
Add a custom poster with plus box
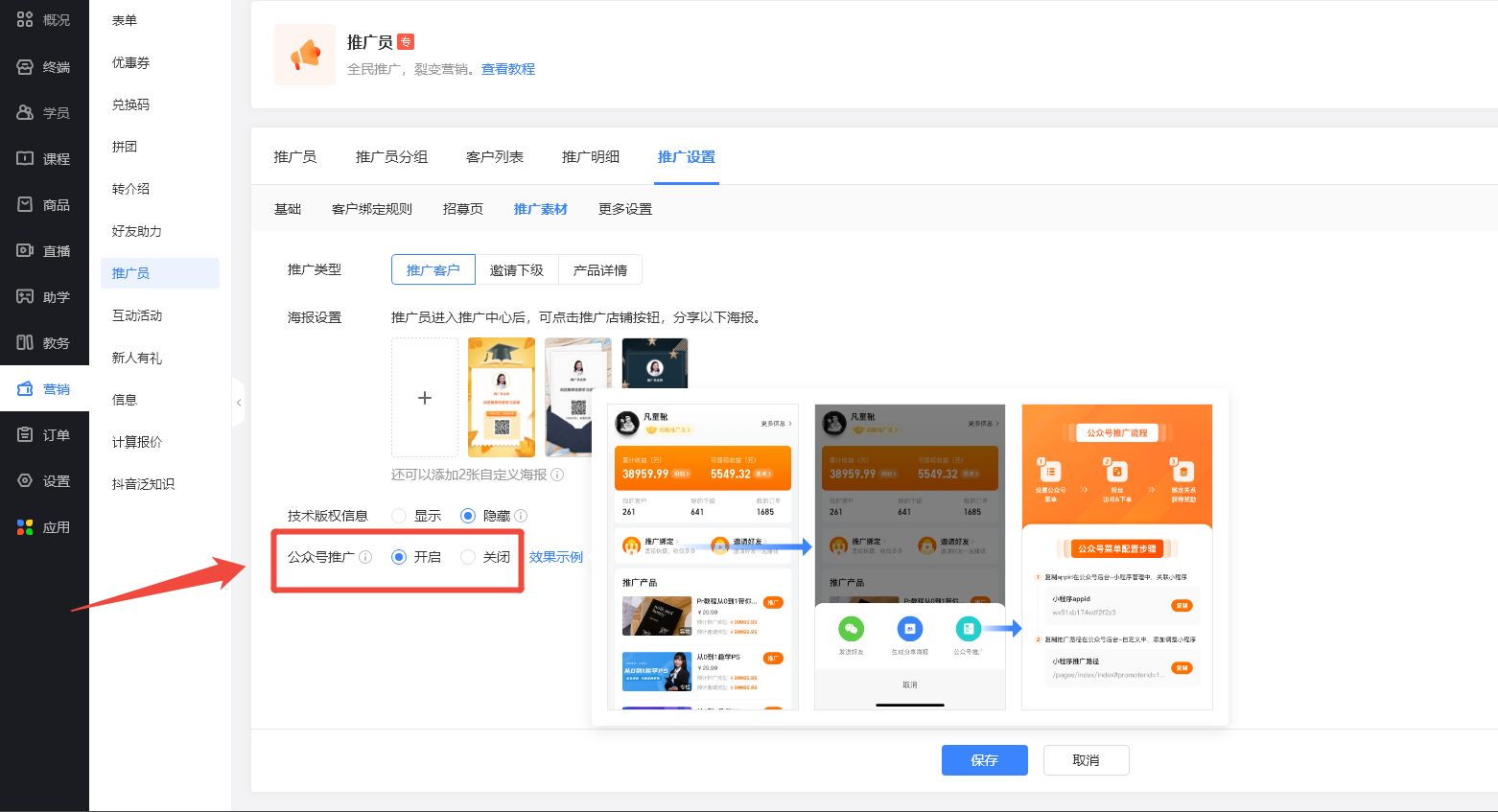point(425,397)
